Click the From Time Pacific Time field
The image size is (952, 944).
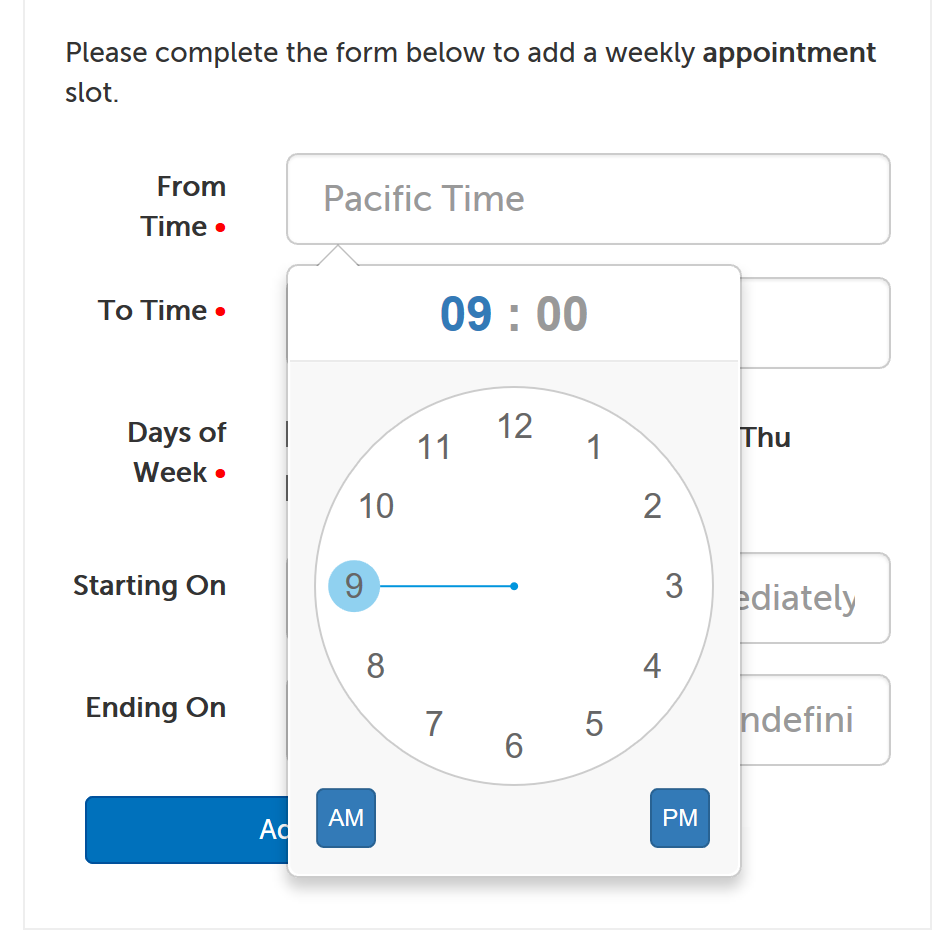click(x=588, y=198)
